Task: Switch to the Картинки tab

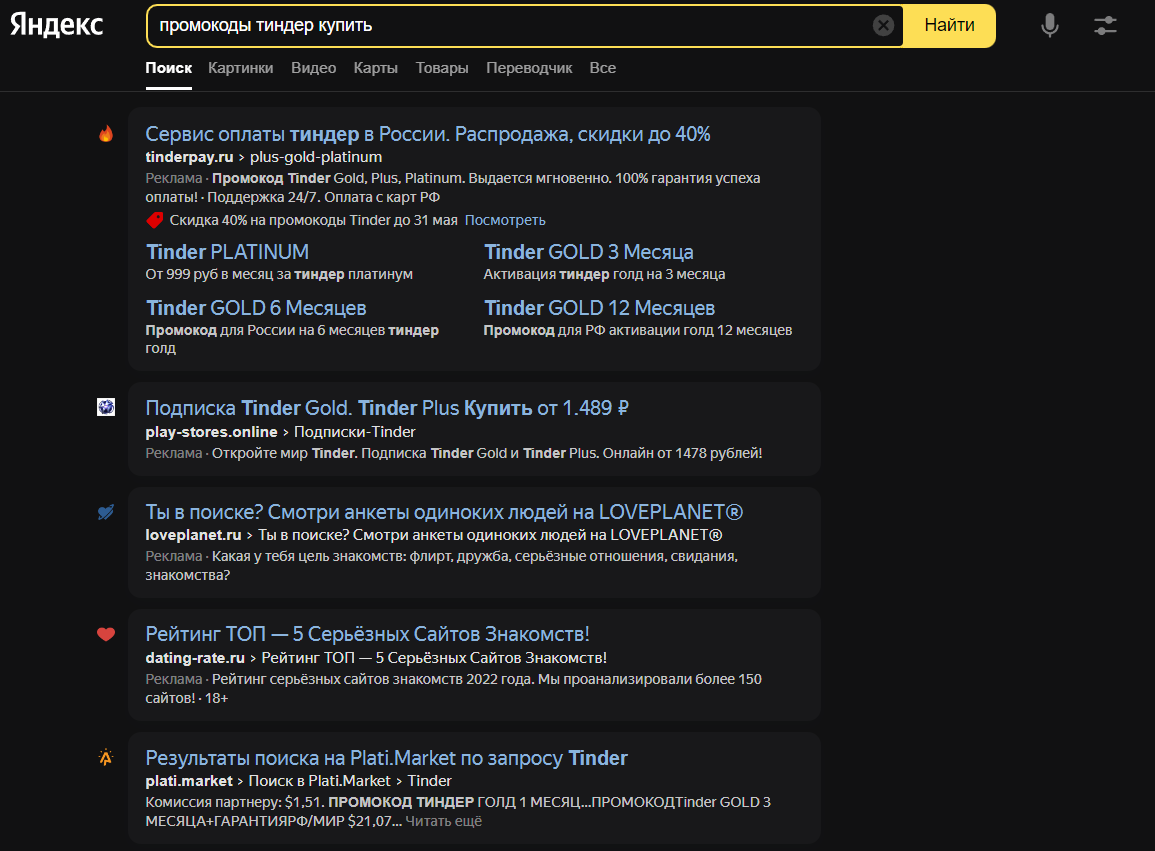Action: pyautogui.click(x=241, y=68)
